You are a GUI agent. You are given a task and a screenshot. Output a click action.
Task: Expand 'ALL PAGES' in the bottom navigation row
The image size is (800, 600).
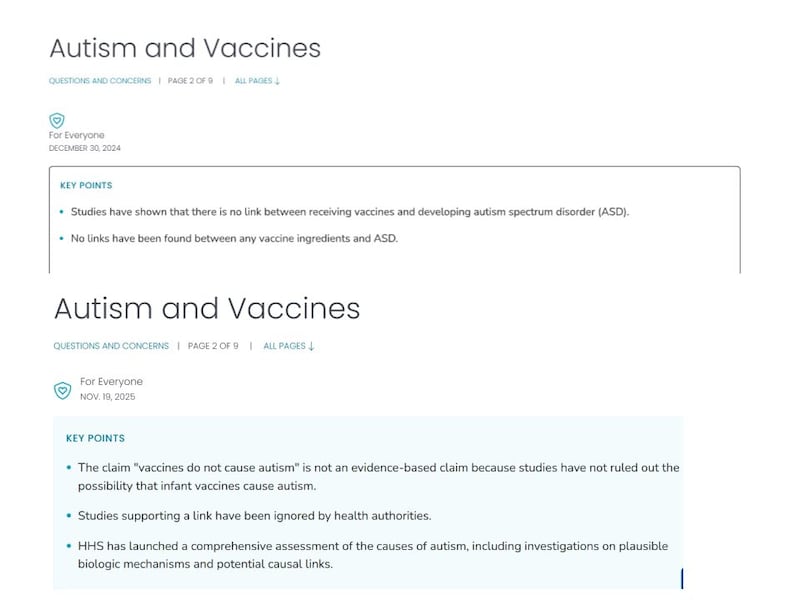click(284, 345)
